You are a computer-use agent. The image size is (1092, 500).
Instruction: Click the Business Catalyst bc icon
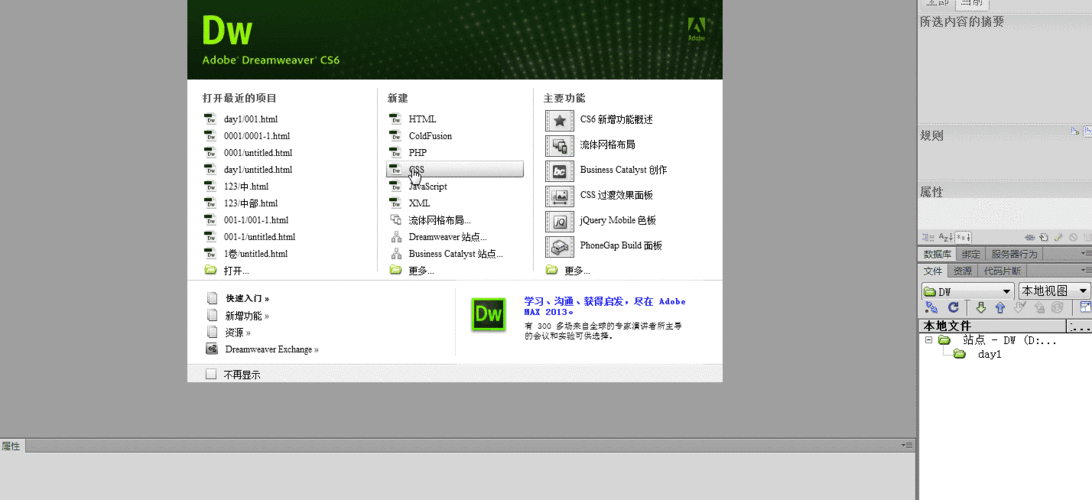[559, 170]
